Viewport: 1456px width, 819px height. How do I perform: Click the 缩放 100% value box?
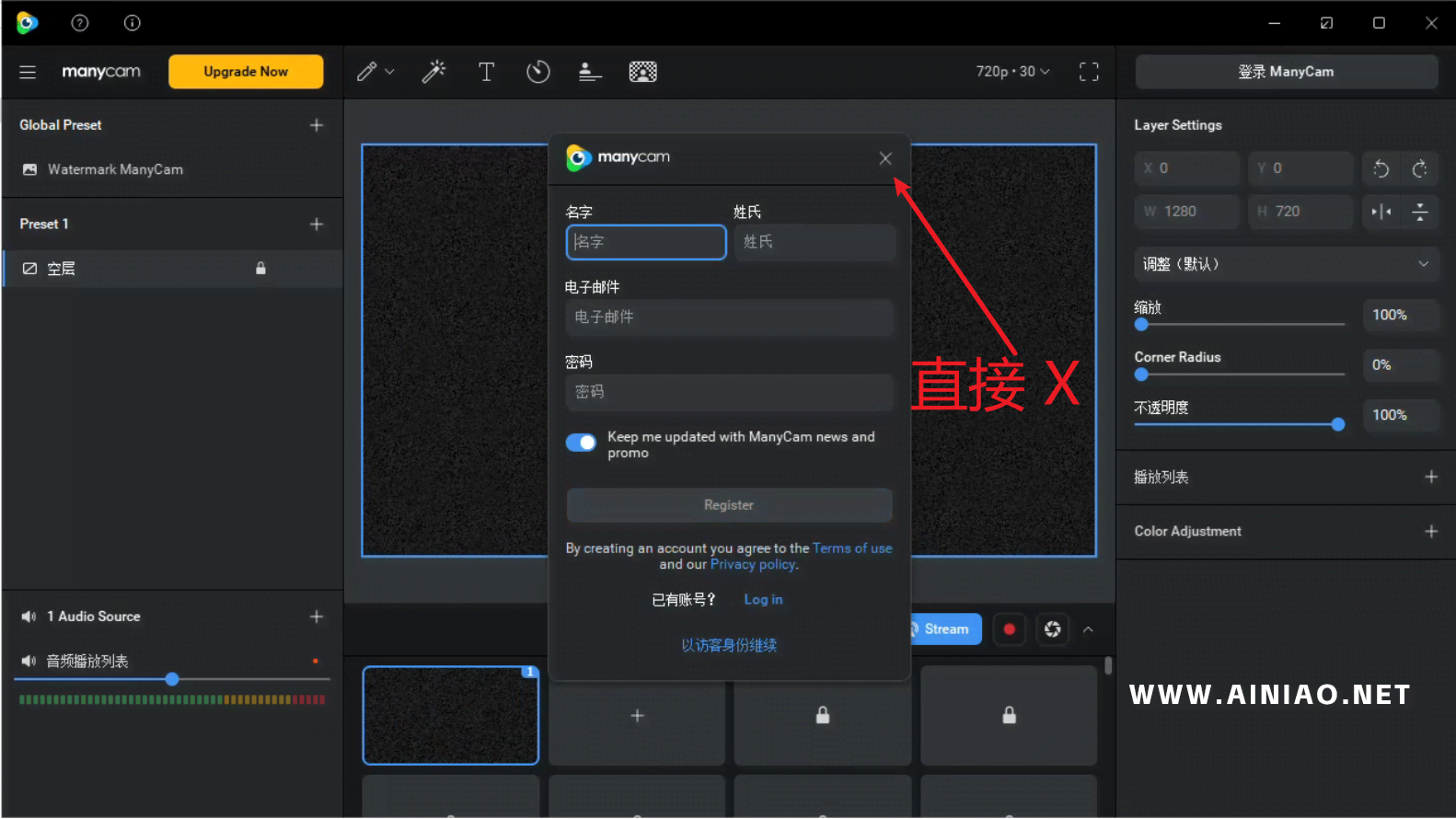pos(1400,316)
